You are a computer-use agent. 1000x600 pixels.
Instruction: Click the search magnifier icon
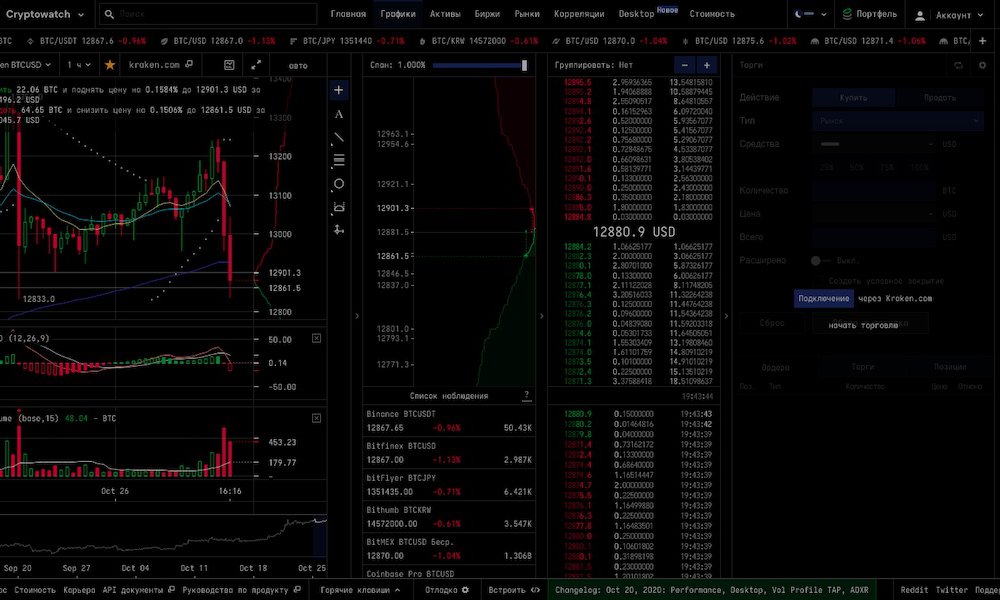coord(109,13)
